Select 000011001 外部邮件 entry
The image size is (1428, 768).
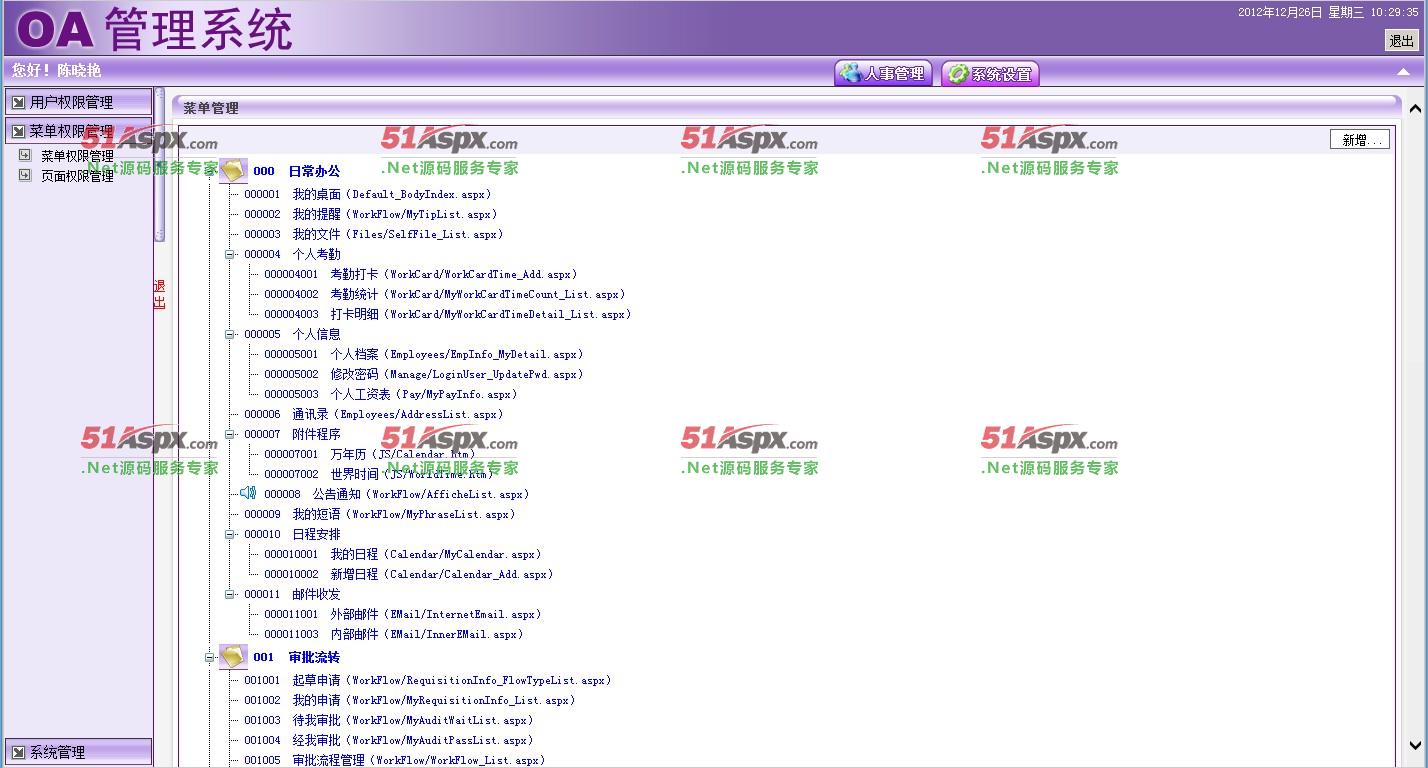pos(403,614)
